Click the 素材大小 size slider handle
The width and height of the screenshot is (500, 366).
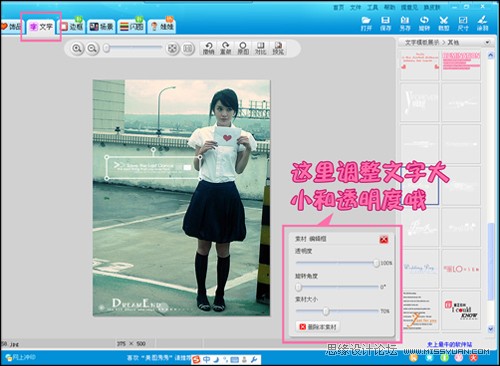(x=326, y=311)
